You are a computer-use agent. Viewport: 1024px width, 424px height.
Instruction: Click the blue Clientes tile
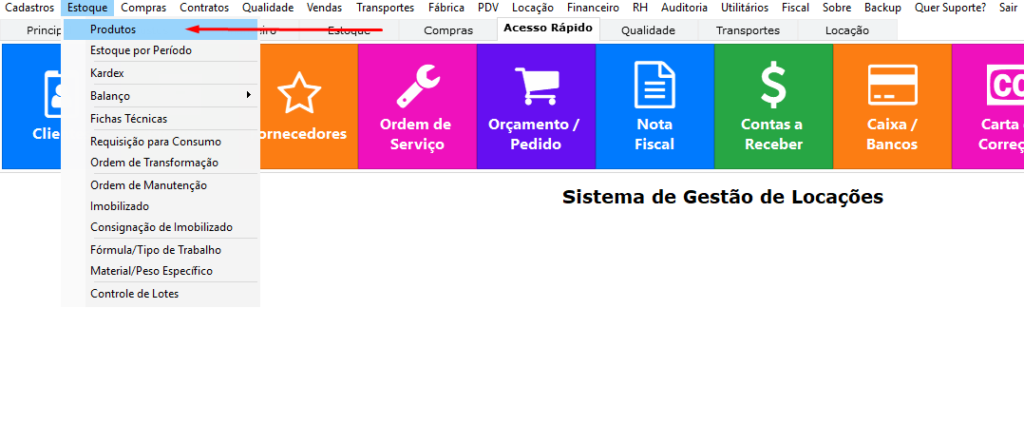click(x=32, y=106)
